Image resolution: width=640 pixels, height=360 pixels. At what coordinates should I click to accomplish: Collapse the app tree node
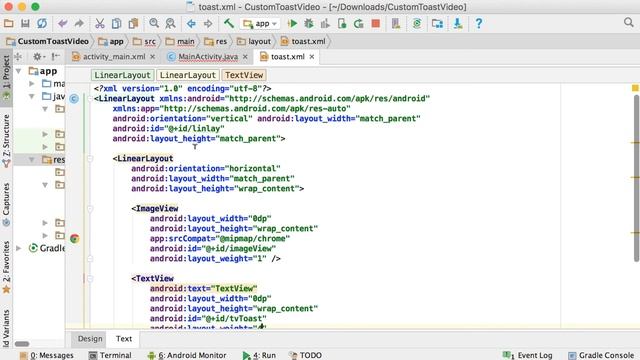[18, 71]
